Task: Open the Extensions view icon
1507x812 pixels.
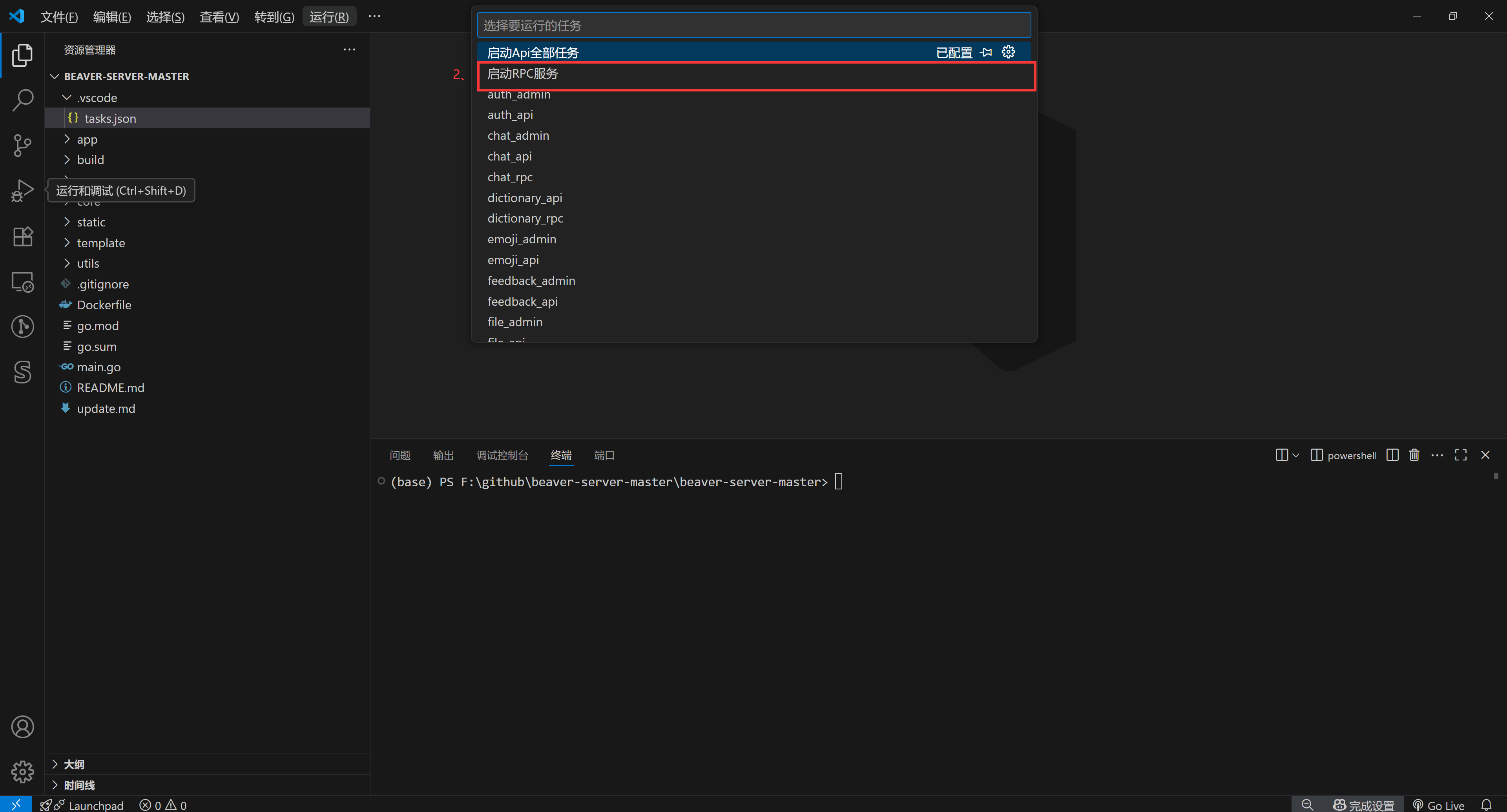Action: (22, 236)
